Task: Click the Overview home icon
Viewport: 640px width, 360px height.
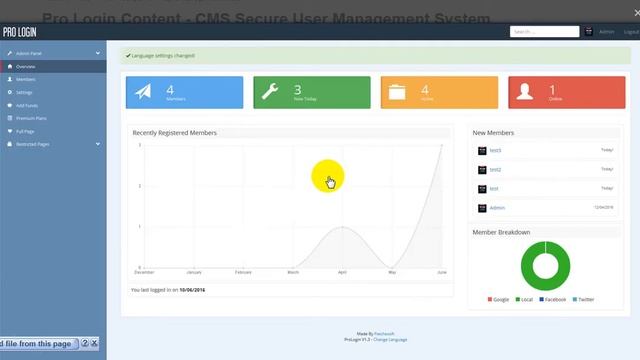Action: [10, 66]
